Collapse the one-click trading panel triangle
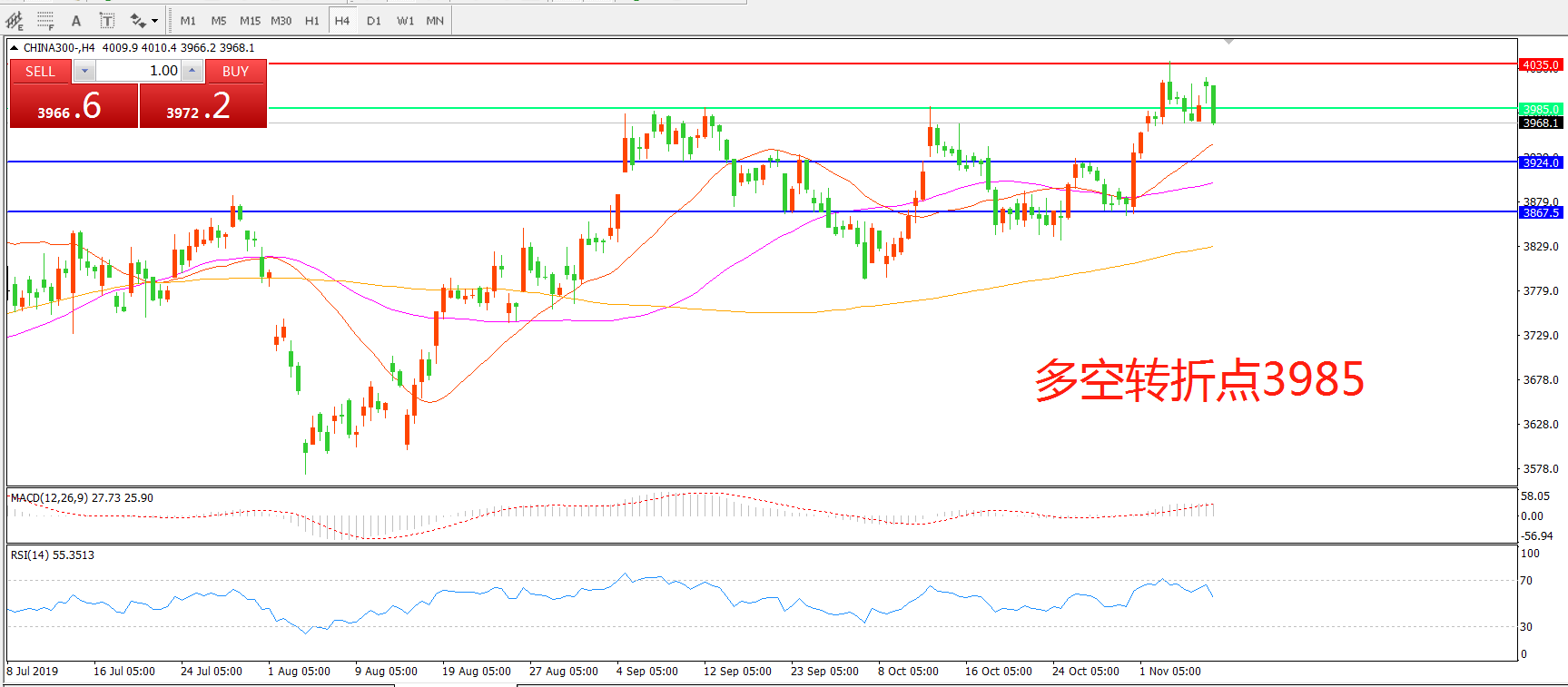Image resolution: width=1568 pixels, height=687 pixels. tap(15, 48)
